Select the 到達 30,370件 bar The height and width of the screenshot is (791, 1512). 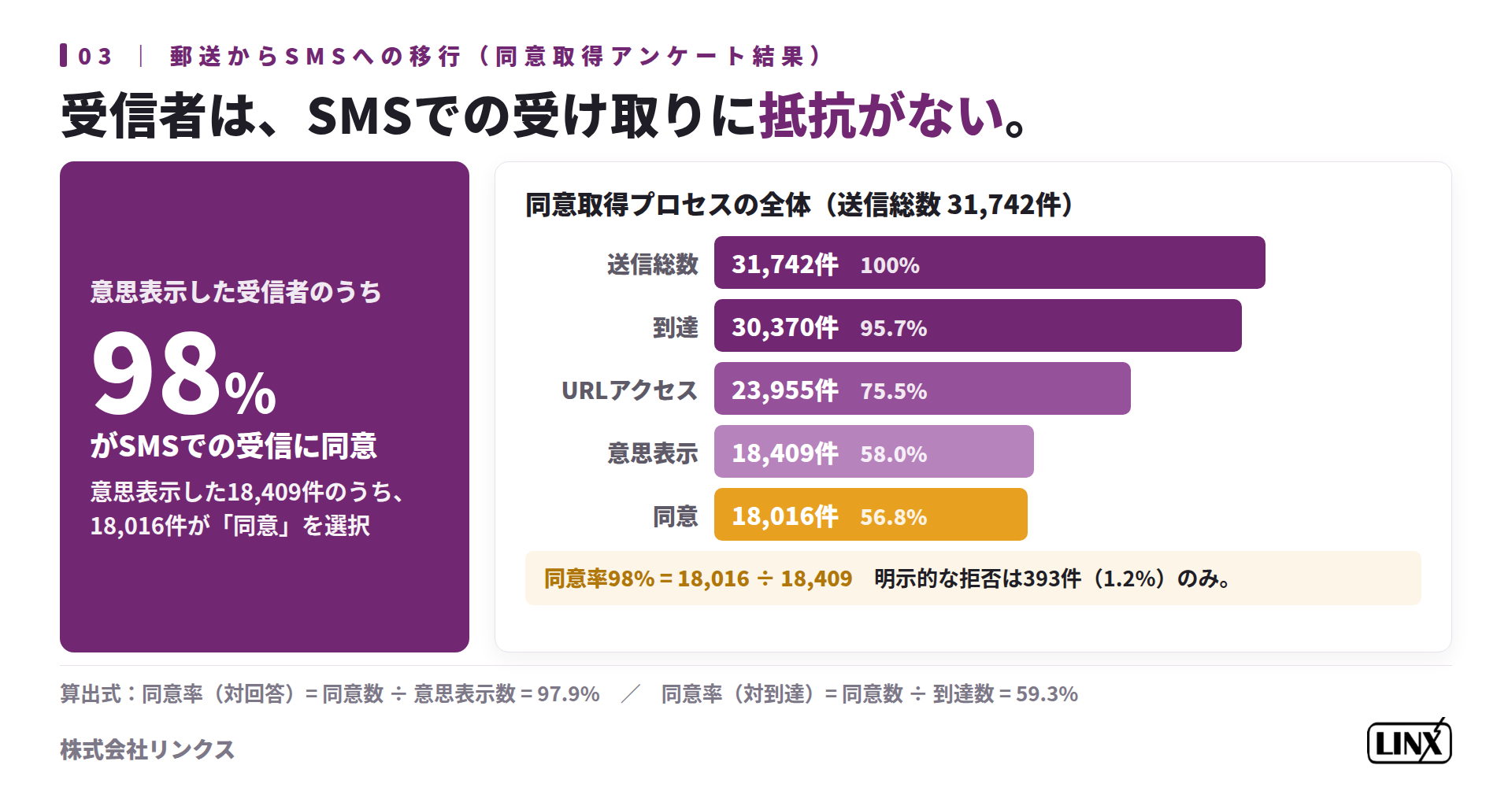coord(977,326)
